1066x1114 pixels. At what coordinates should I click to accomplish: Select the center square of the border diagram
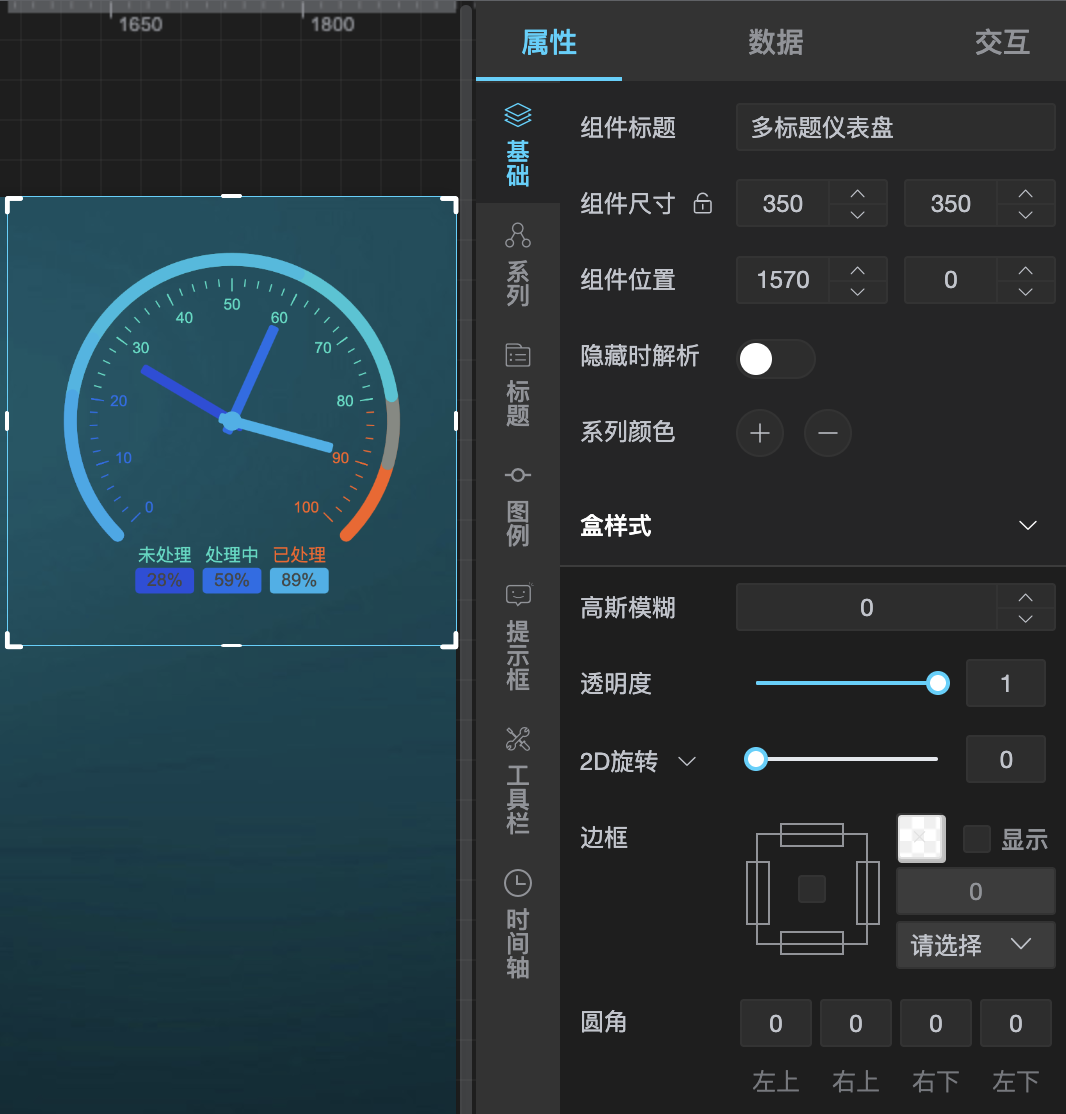[x=812, y=889]
